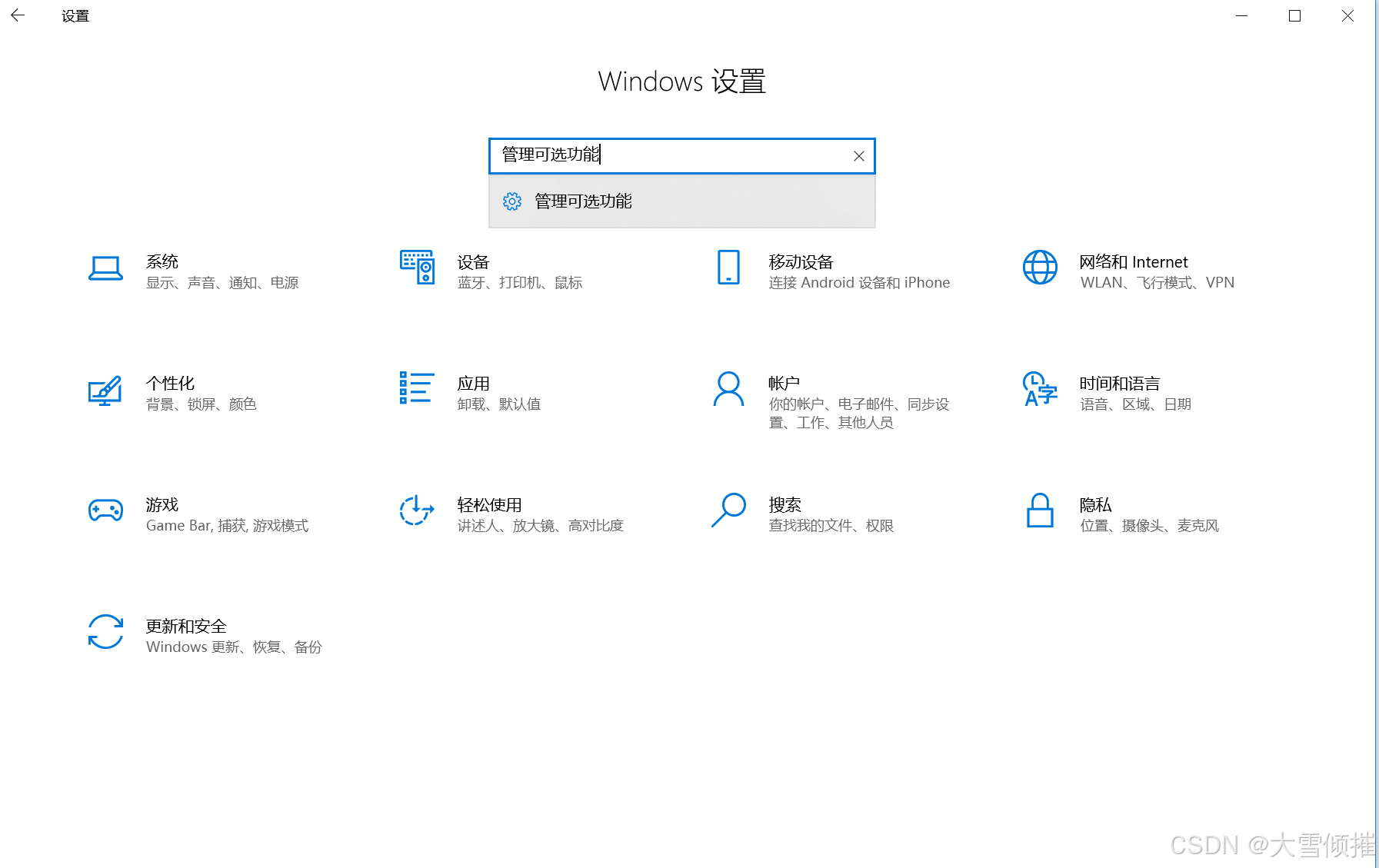Click the text 位置、摄像头、麦克风
The width and height of the screenshot is (1379, 868).
(x=1150, y=526)
